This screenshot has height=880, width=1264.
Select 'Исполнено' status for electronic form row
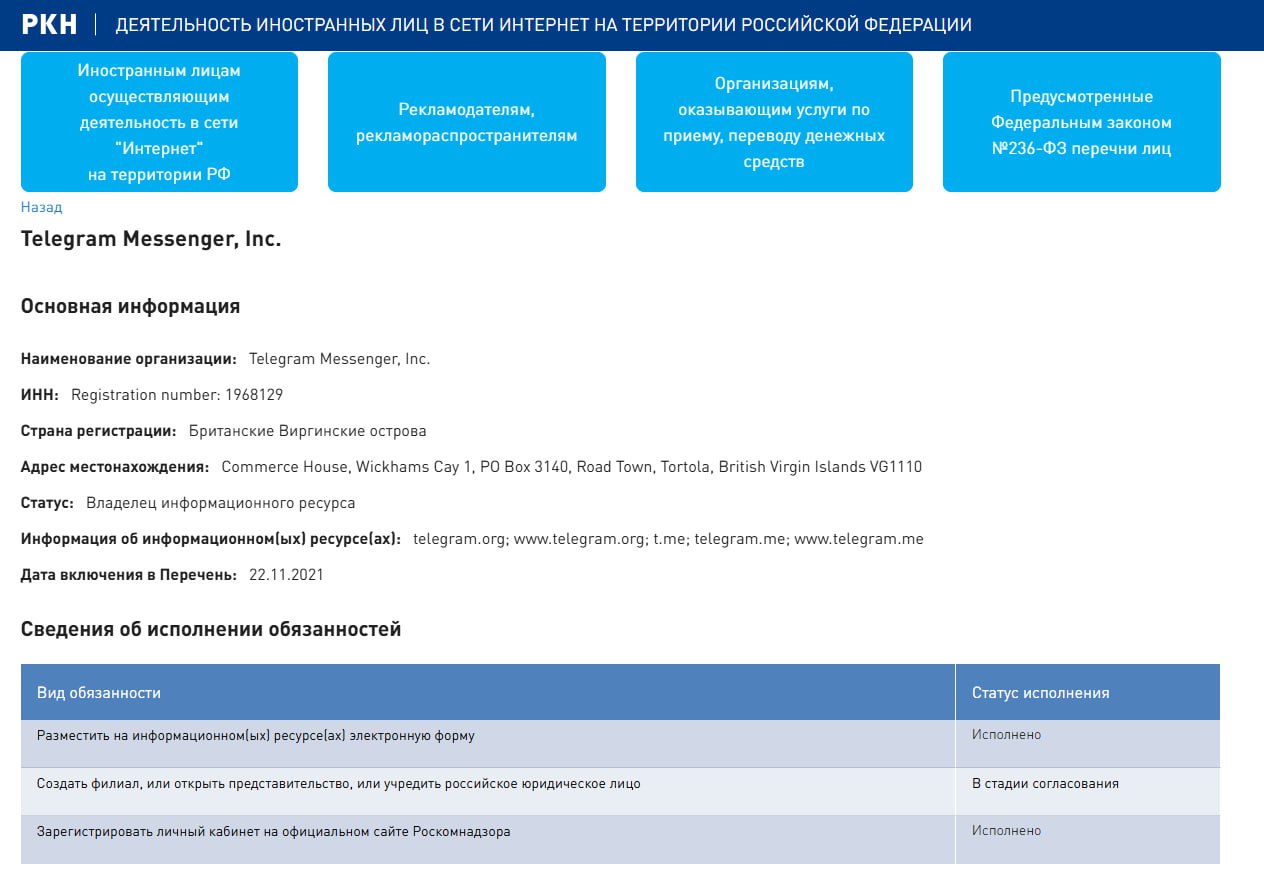click(1088, 744)
